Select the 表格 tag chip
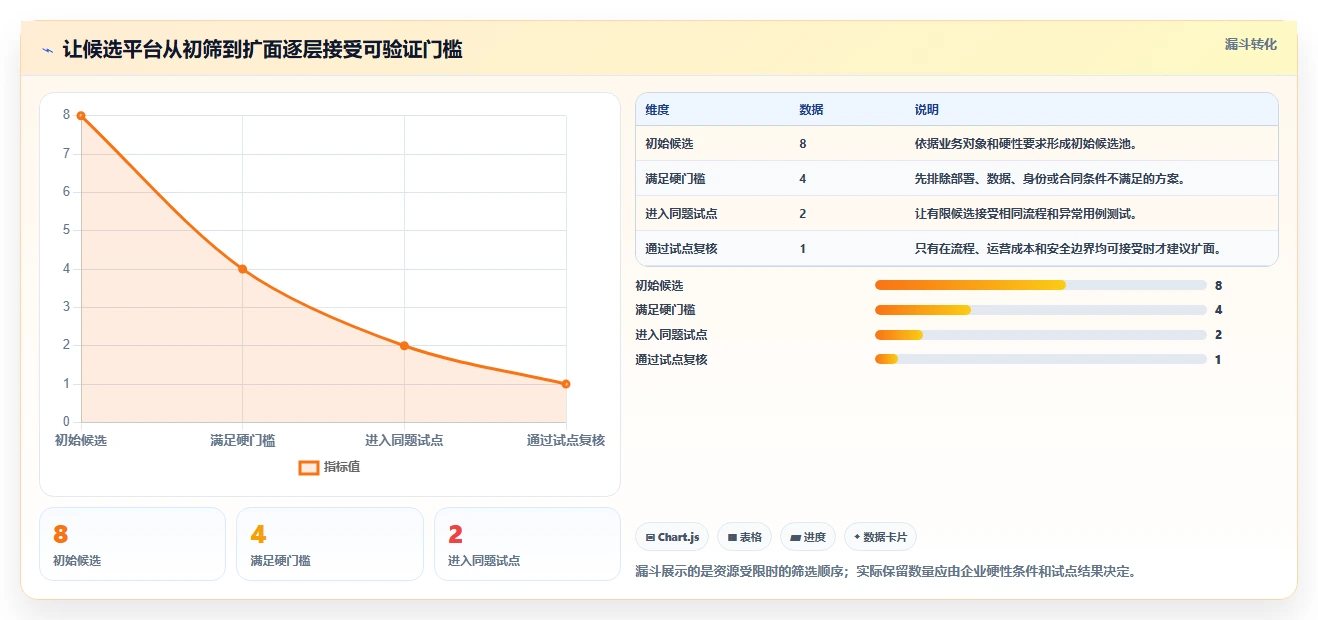 click(744, 537)
